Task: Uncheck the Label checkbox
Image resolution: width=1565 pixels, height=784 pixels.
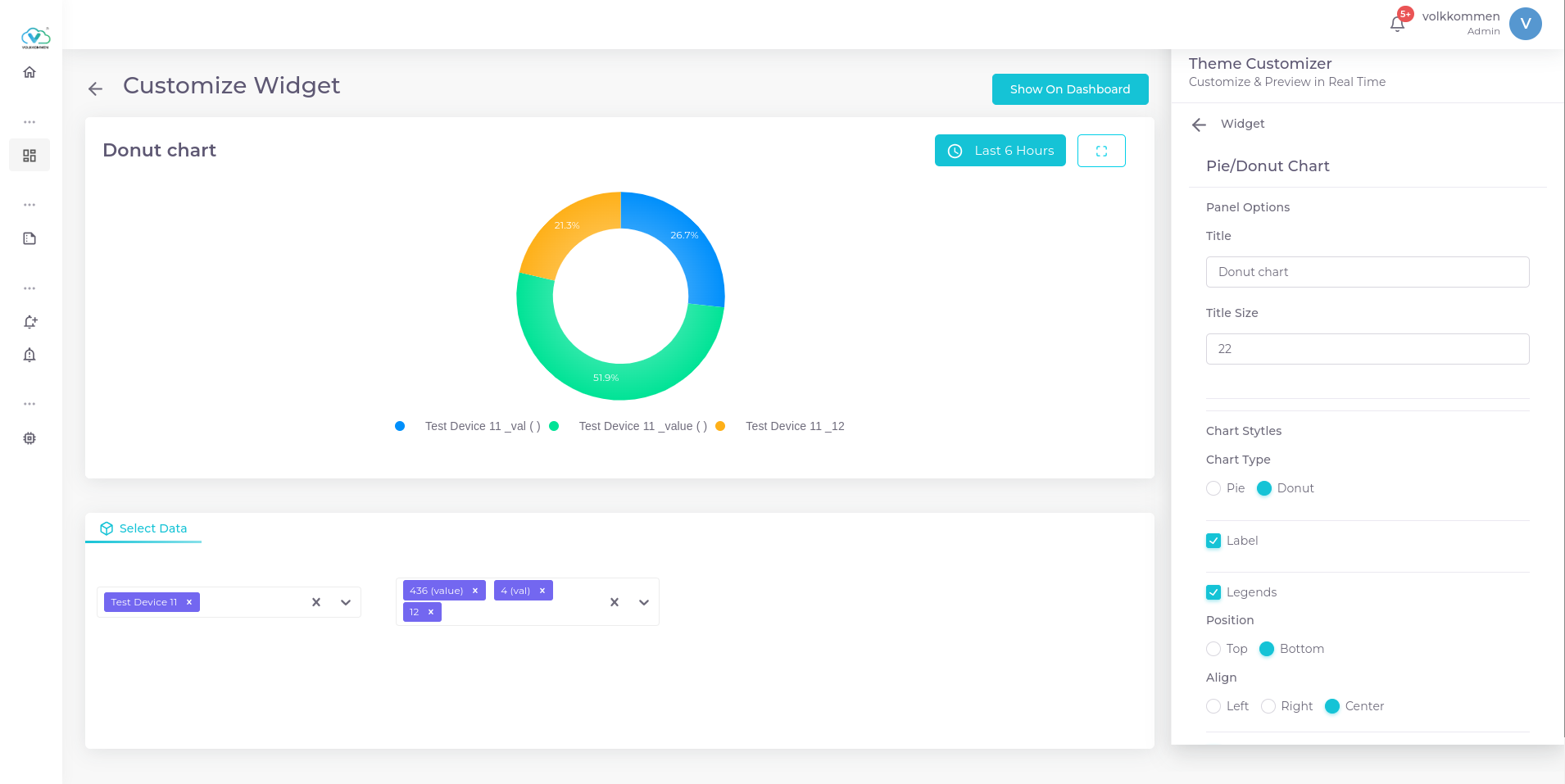Action: pyautogui.click(x=1213, y=541)
